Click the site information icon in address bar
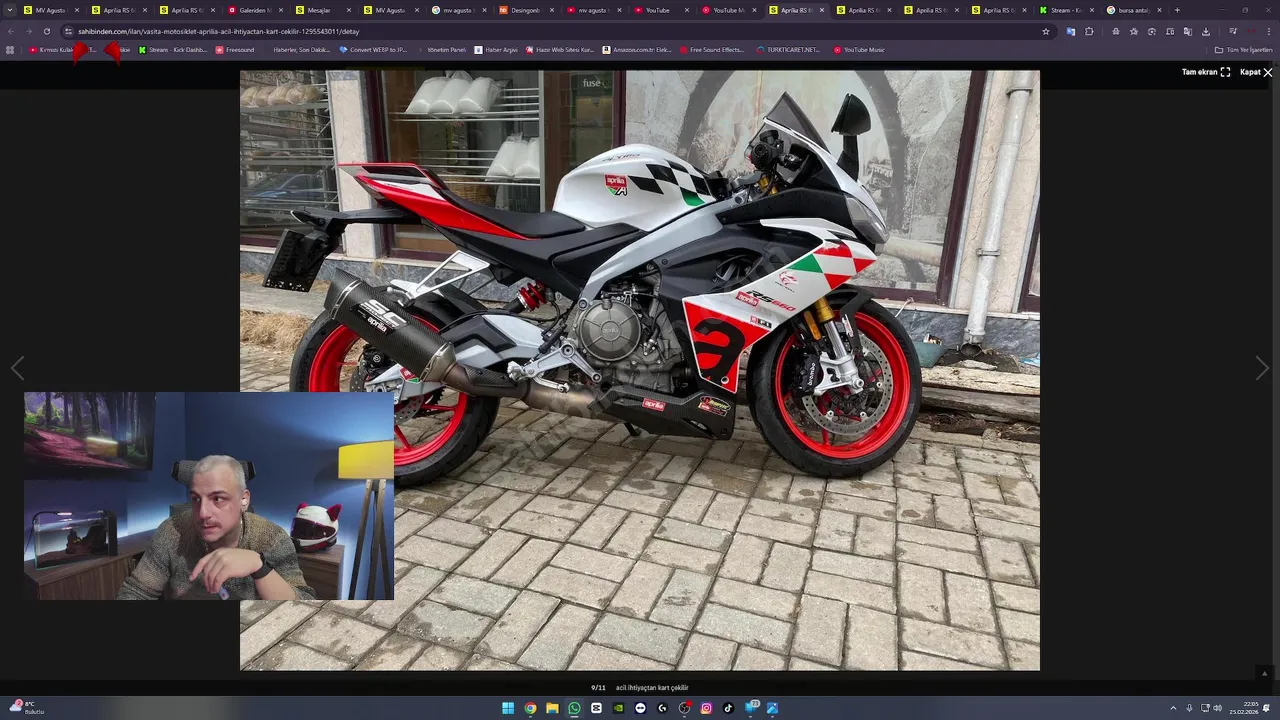This screenshot has height=720, width=1280. coord(68,31)
